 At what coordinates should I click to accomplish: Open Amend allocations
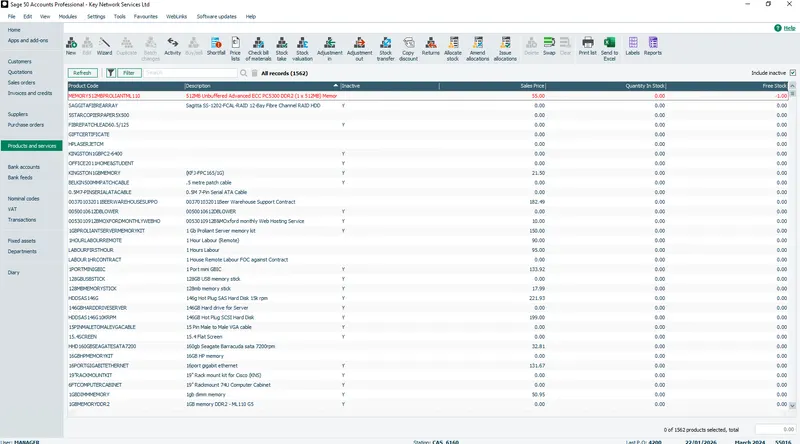(x=478, y=49)
